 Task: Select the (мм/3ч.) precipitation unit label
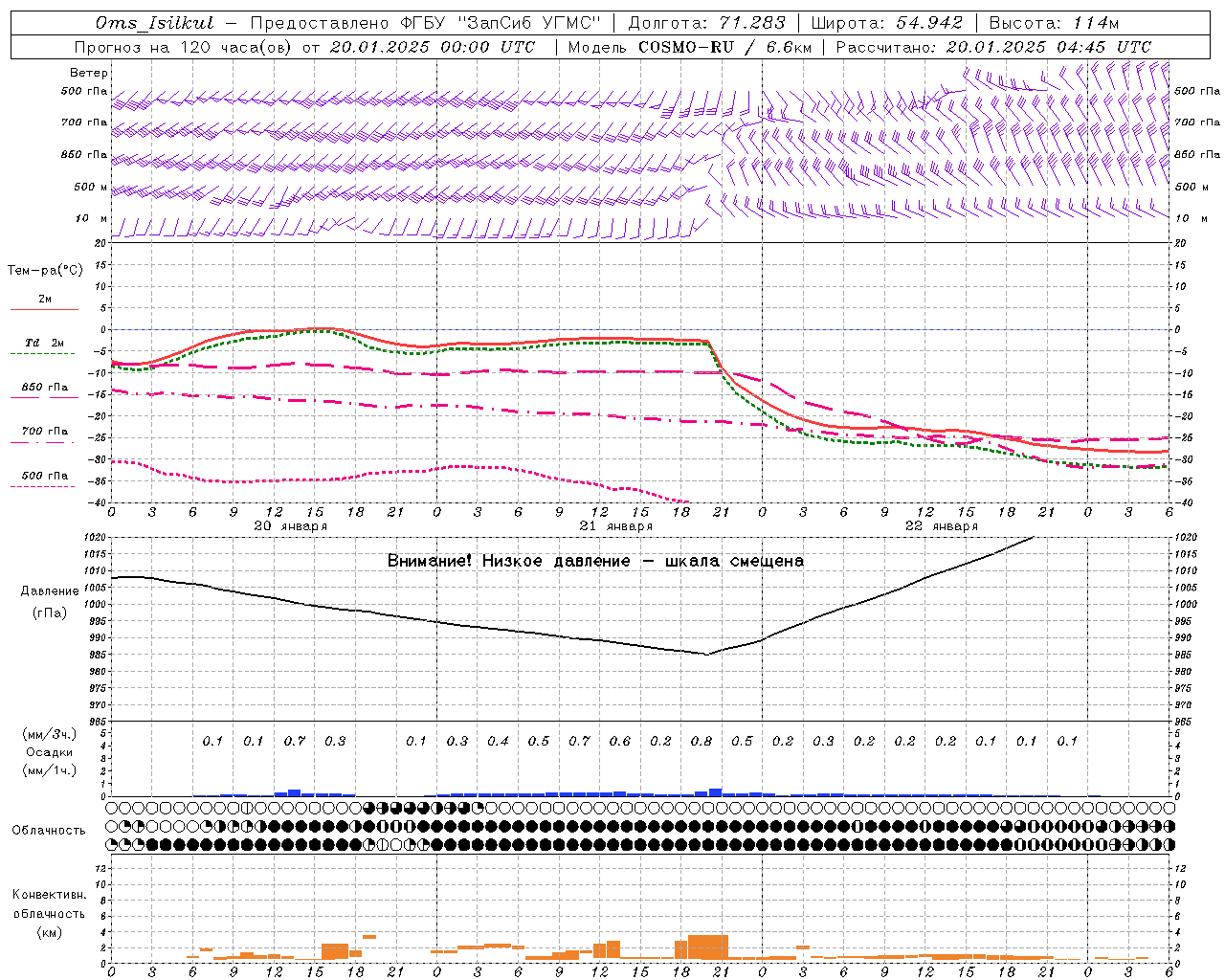click(x=50, y=734)
